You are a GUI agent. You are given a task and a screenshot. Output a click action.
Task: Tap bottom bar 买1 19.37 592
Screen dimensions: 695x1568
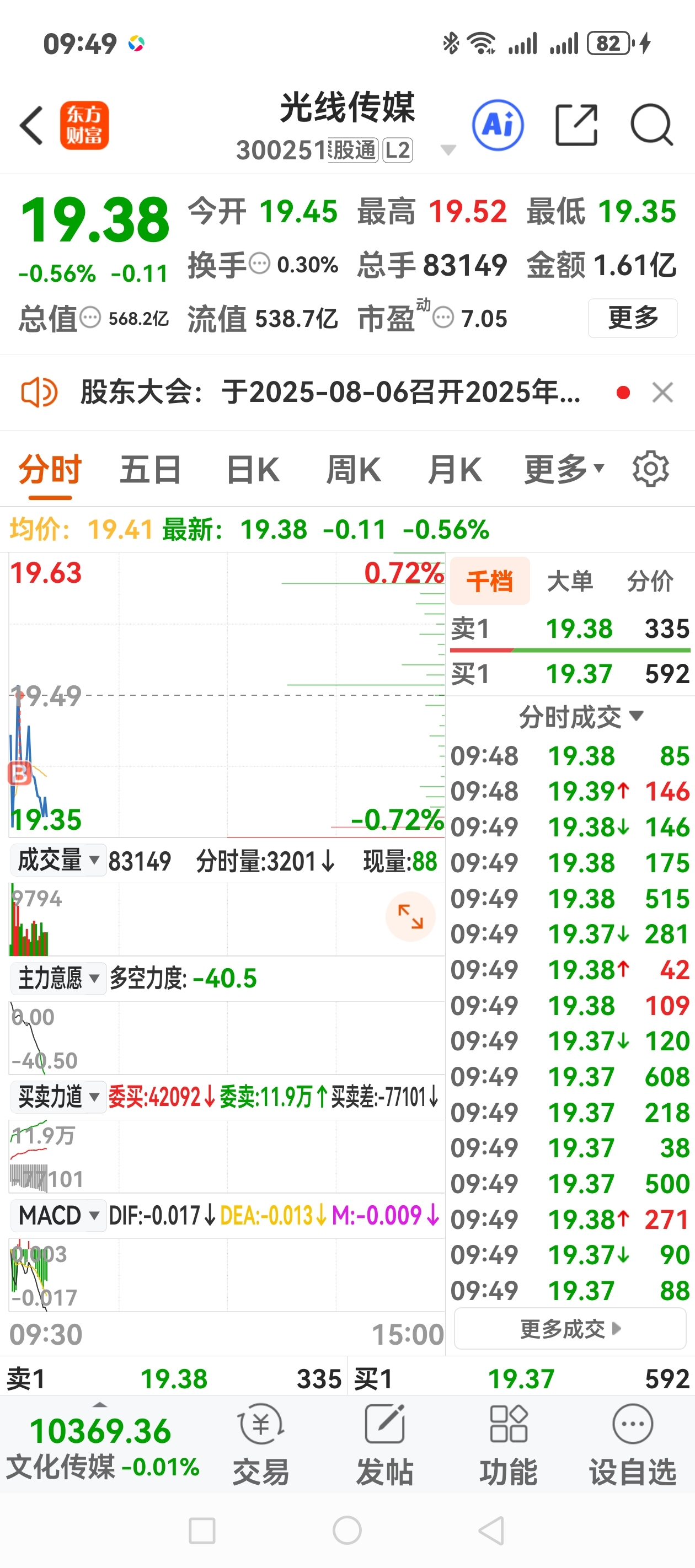click(x=521, y=1379)
